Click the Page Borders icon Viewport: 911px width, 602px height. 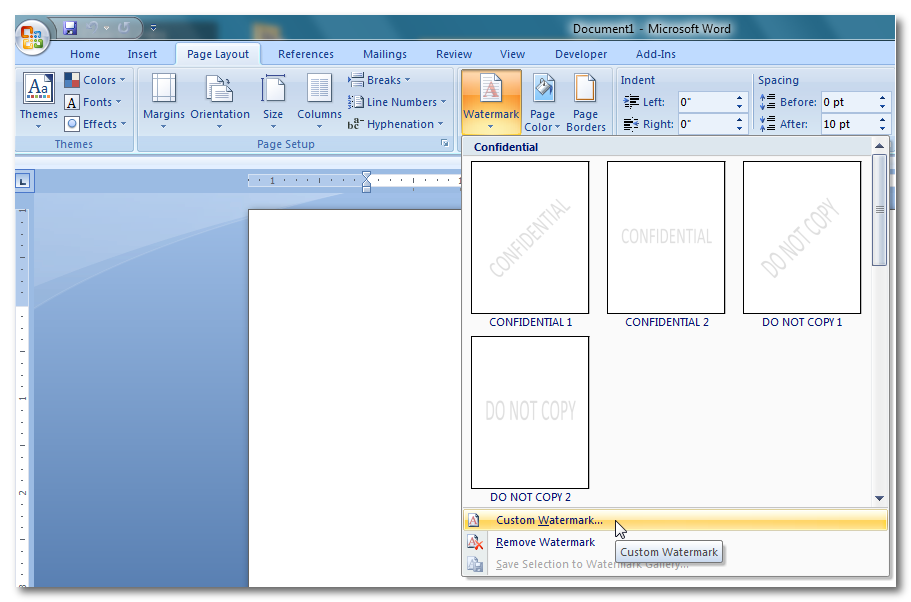585,100
